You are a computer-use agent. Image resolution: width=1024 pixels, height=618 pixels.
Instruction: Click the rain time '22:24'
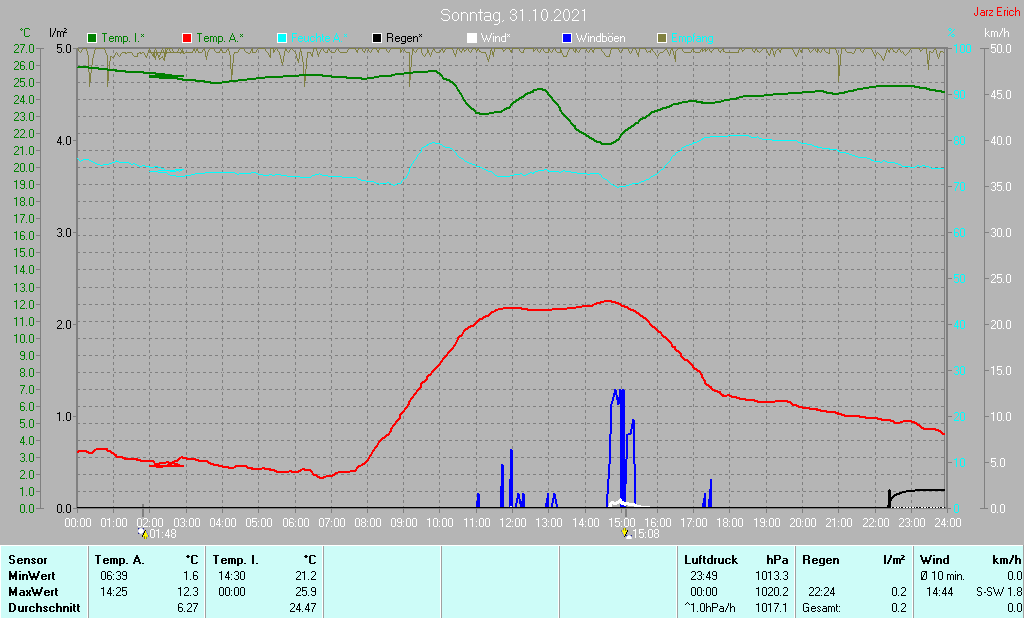[x=822, y=592]
